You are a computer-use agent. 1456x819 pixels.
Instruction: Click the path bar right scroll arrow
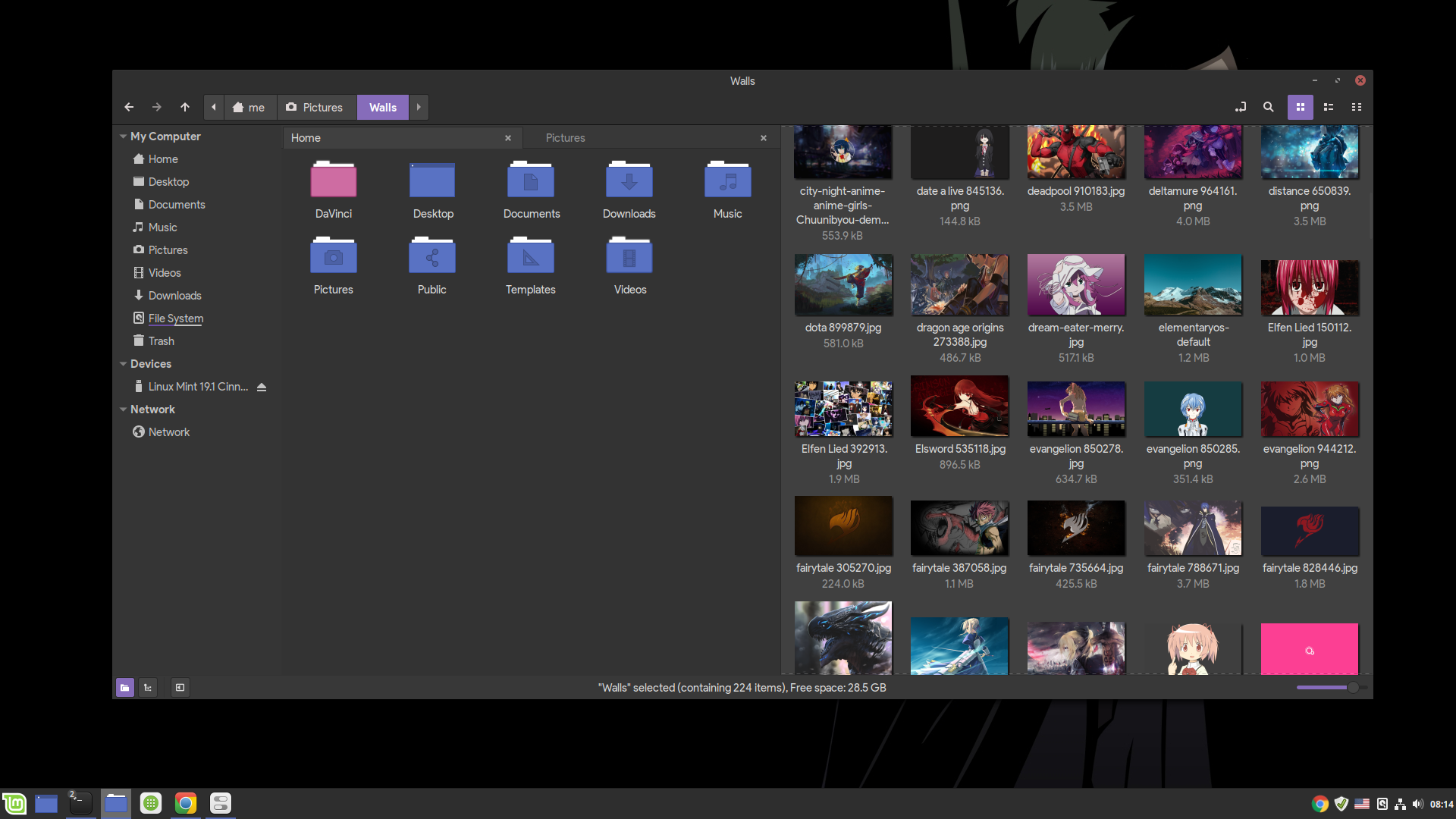coord(419,107)
